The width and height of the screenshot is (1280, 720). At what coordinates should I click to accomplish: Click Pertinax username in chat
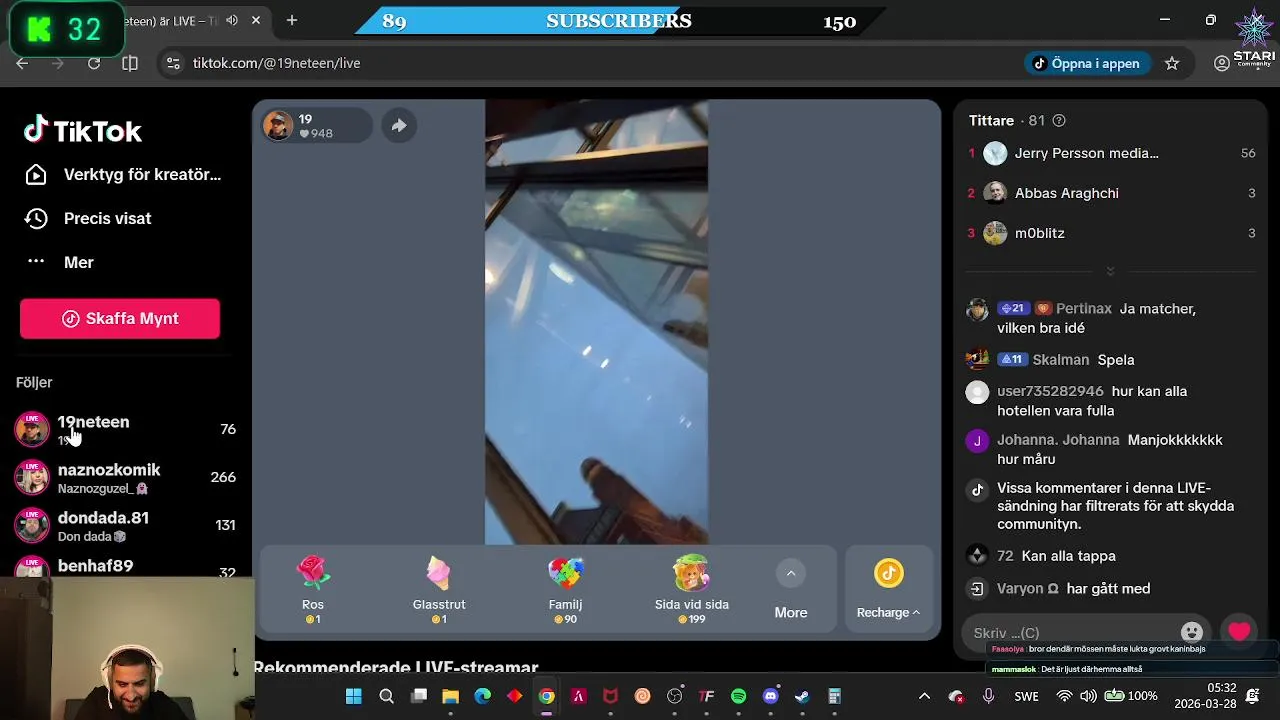tap(1084, 308)
